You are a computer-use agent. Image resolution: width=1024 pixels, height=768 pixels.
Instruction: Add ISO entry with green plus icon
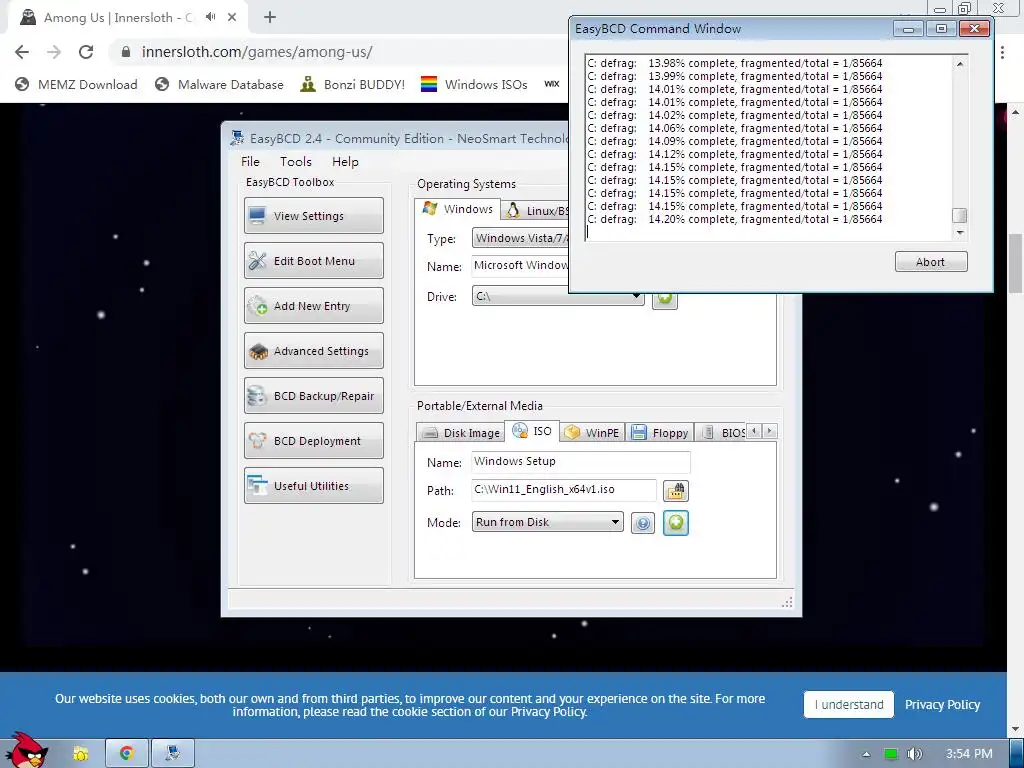(x=675, y=522)
